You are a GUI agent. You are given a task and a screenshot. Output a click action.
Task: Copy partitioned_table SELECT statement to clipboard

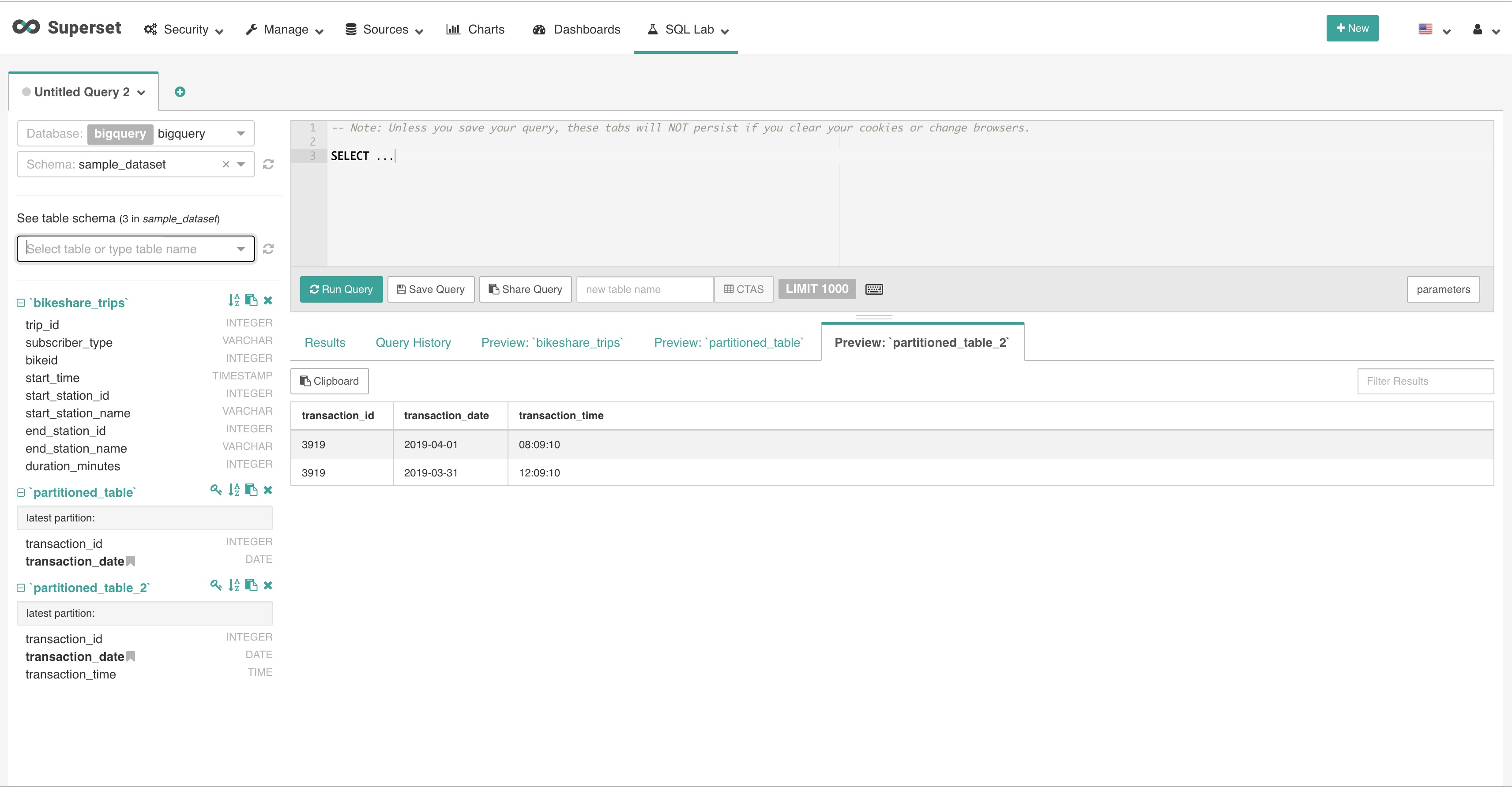click(x=251, y=490)
